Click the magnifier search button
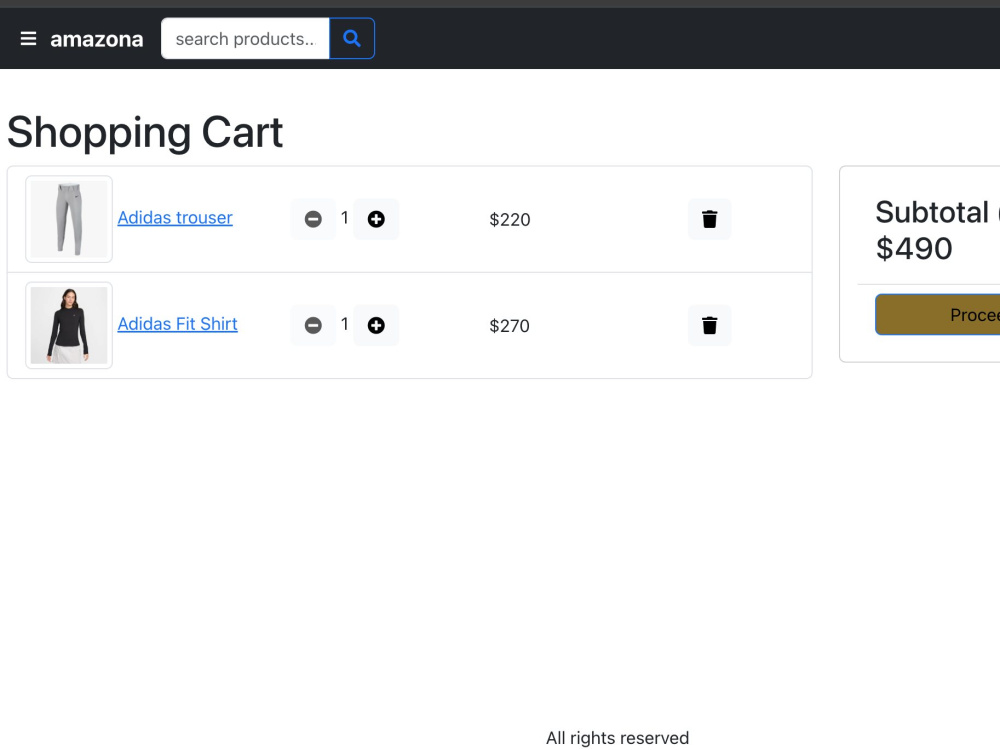Screen dimensions: 1000x750 coord(352,39)
